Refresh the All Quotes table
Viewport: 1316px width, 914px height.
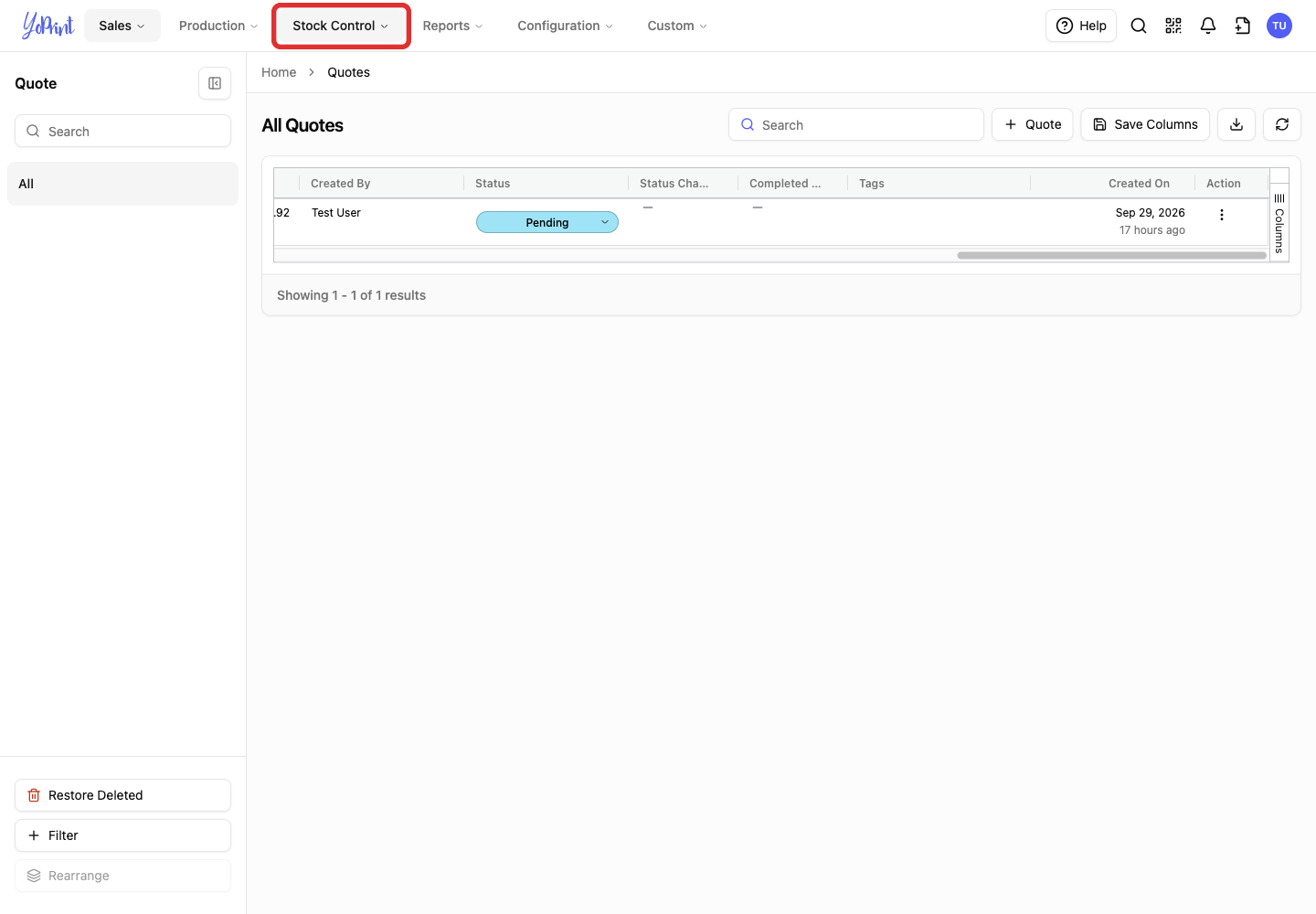[1282, 124]
